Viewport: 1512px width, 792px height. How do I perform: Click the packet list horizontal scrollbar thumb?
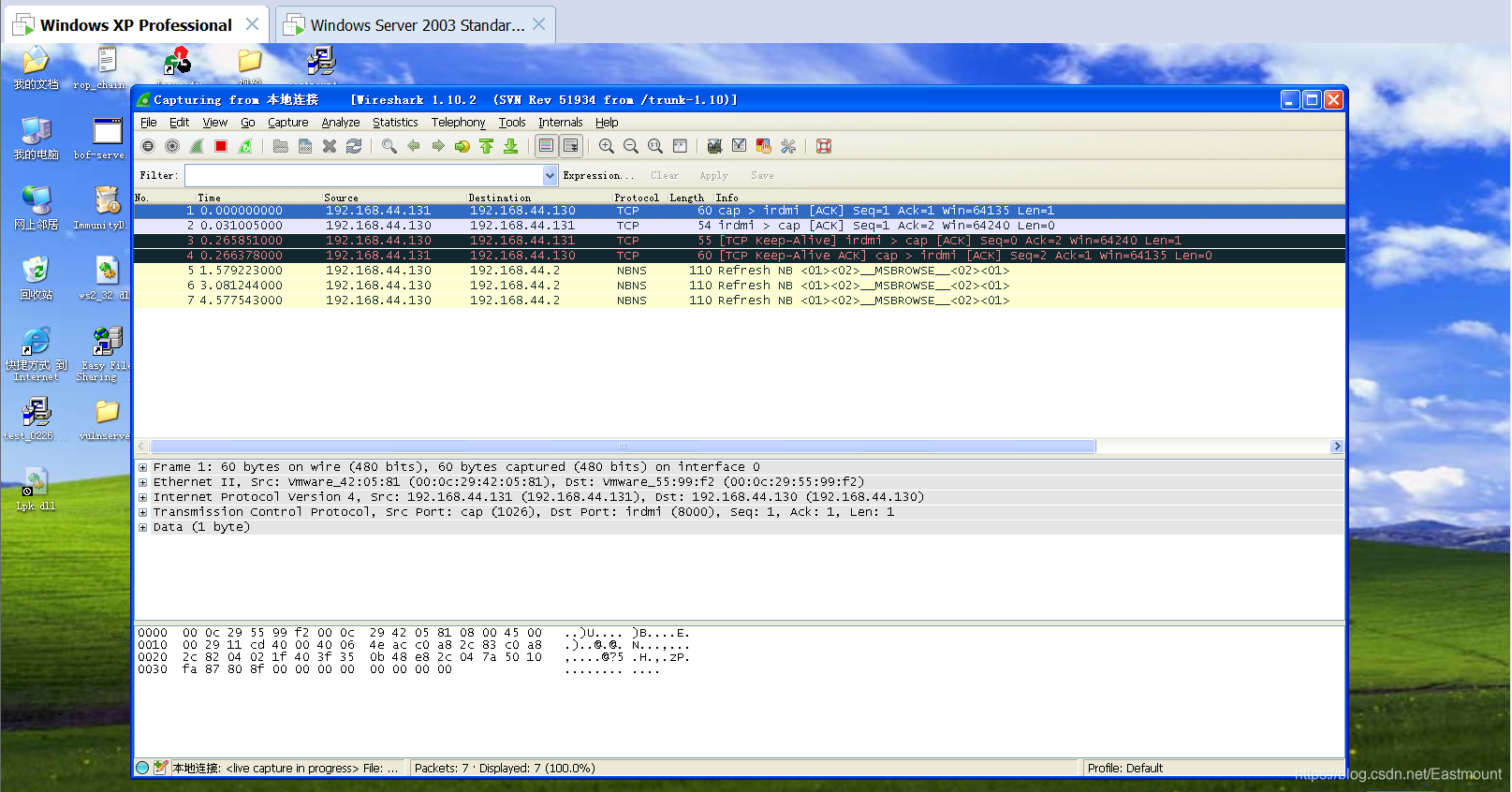623,447
